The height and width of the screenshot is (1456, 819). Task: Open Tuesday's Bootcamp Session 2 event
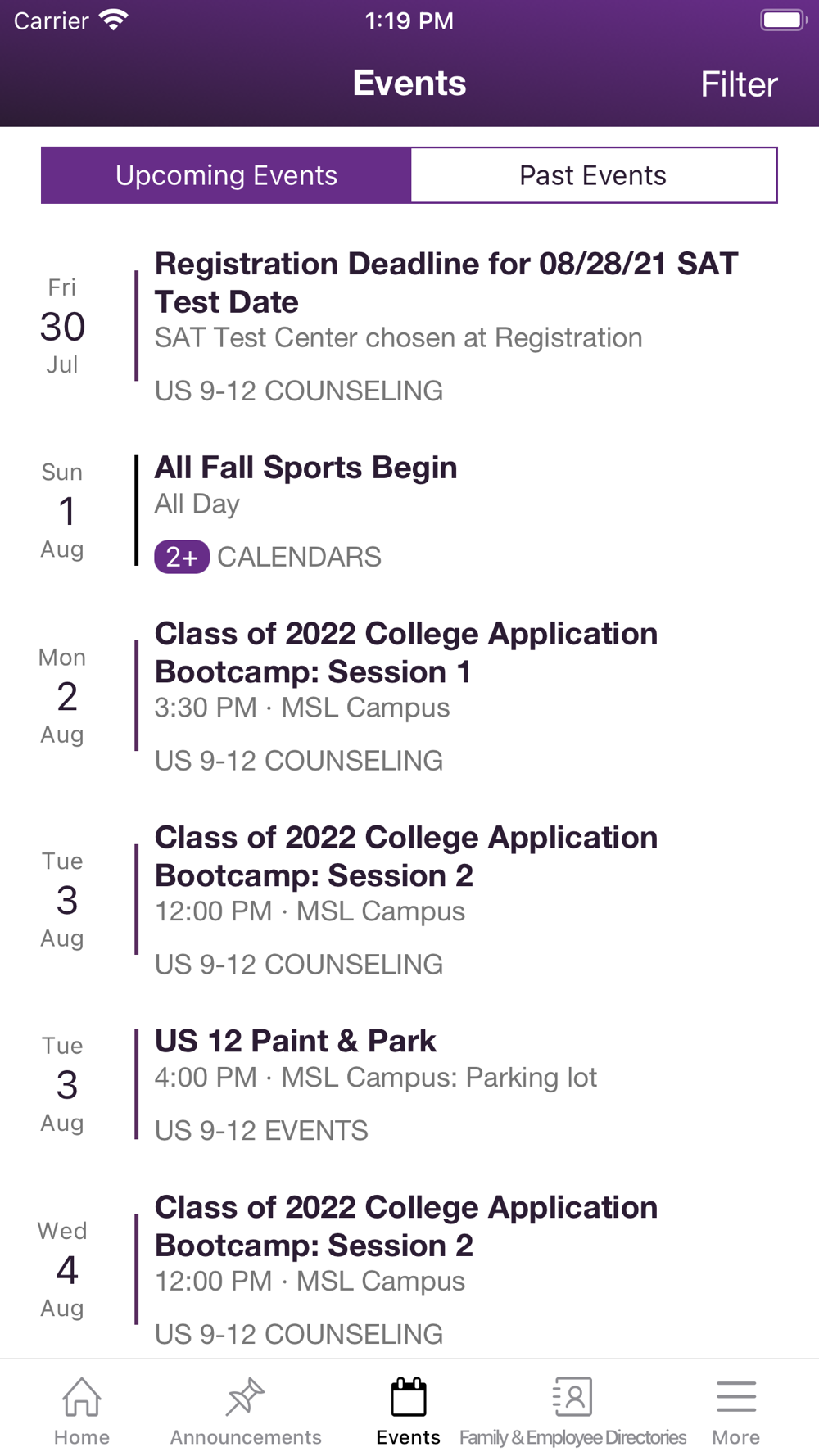click(406, 857)
